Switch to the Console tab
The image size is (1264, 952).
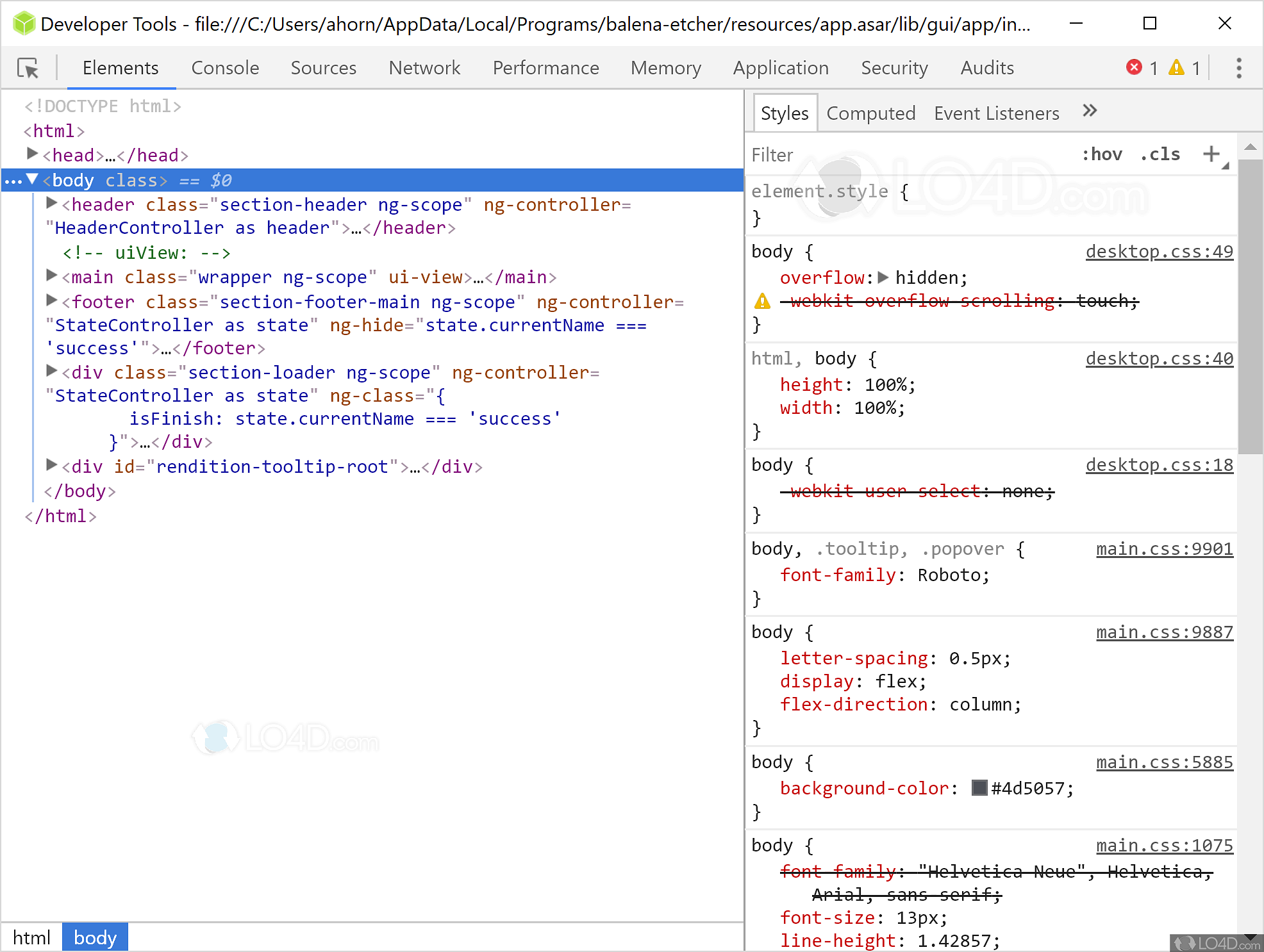[x=225, y=68]
